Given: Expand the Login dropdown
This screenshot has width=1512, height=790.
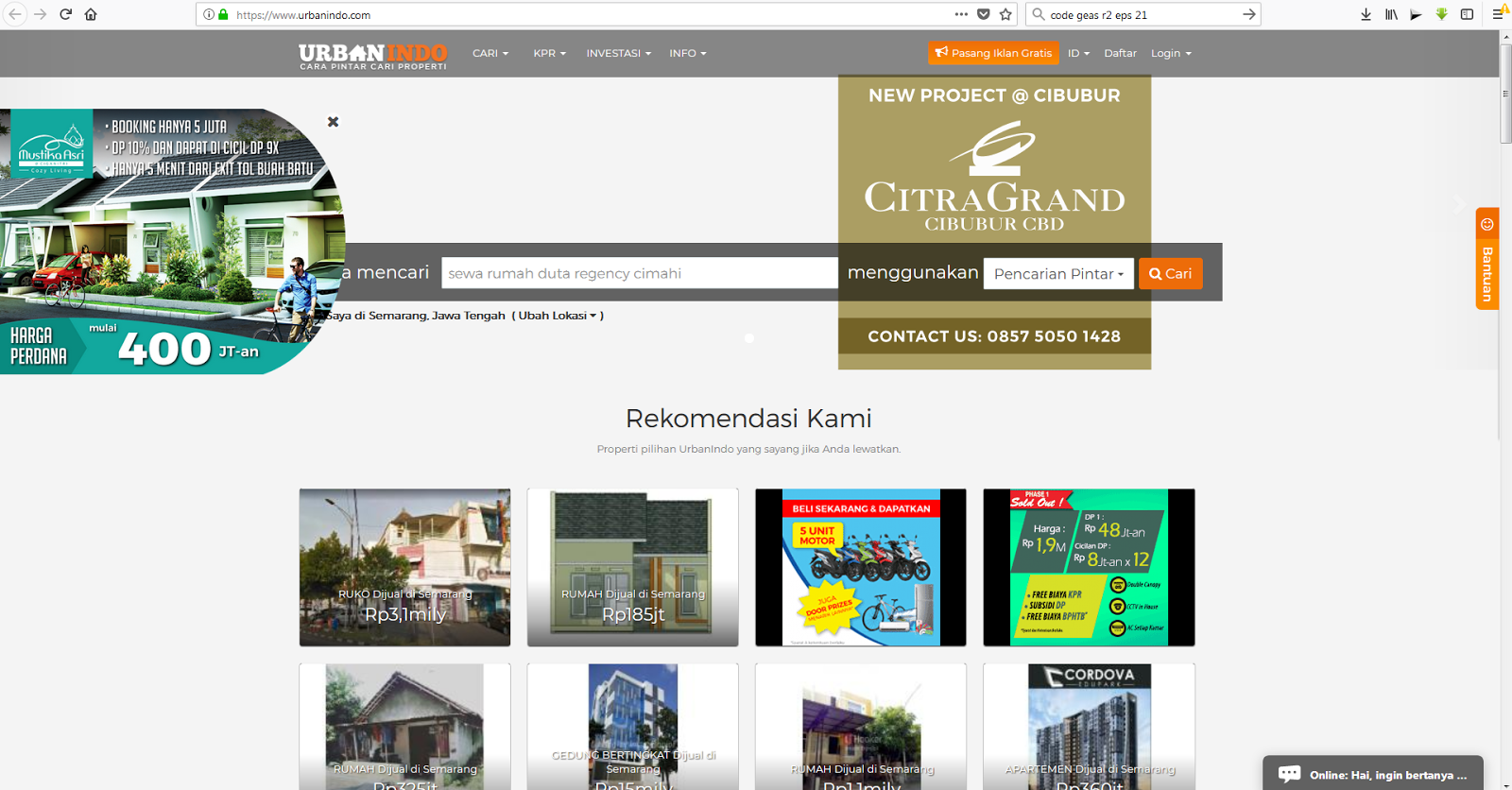Looking at the screenshot, I should (1171, 53).
